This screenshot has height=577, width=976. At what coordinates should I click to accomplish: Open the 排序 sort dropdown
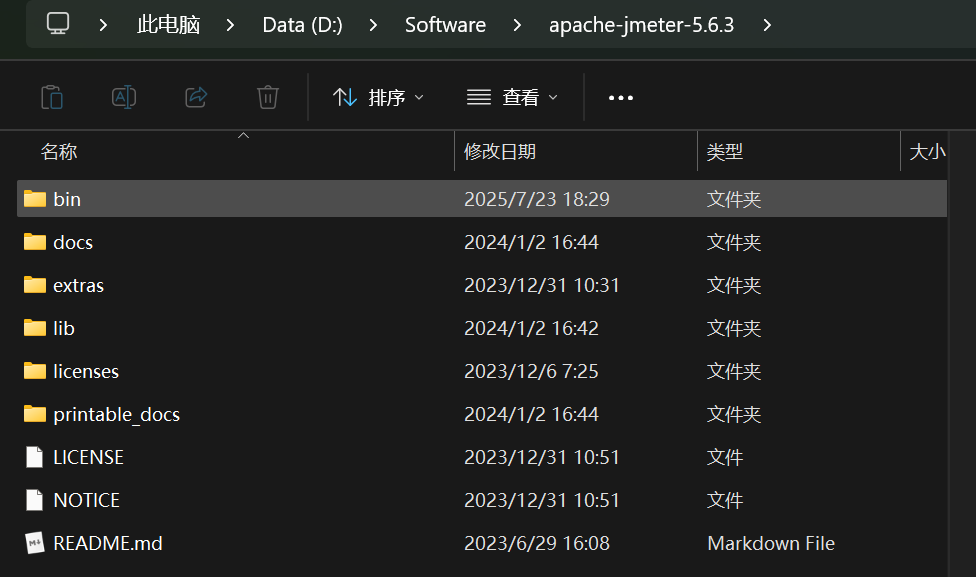378,98
